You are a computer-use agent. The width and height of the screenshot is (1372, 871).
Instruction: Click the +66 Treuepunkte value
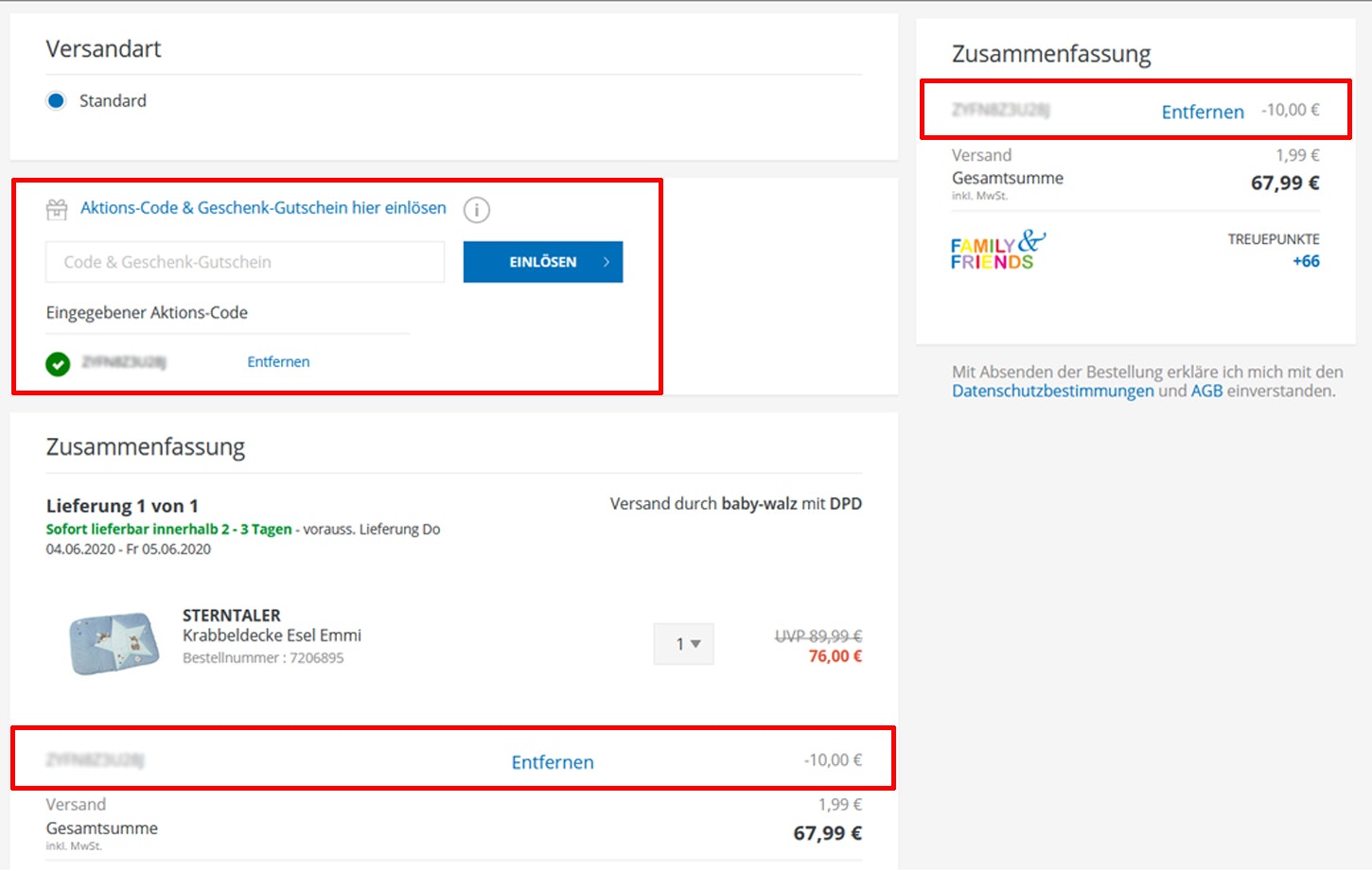click(x=1306, y=262)
